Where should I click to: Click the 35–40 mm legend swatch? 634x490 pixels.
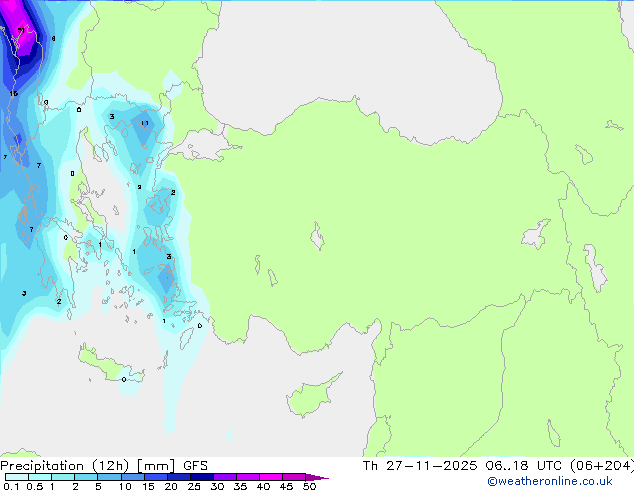pyautogui.click(x=247, y=477)
